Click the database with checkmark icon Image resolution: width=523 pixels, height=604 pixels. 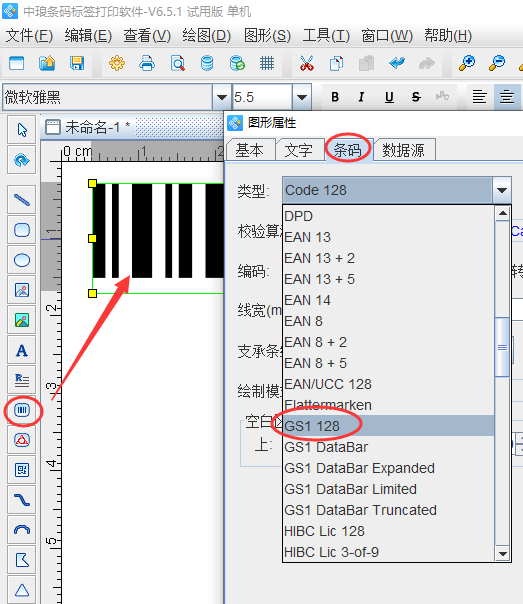[x=237, y=63]
